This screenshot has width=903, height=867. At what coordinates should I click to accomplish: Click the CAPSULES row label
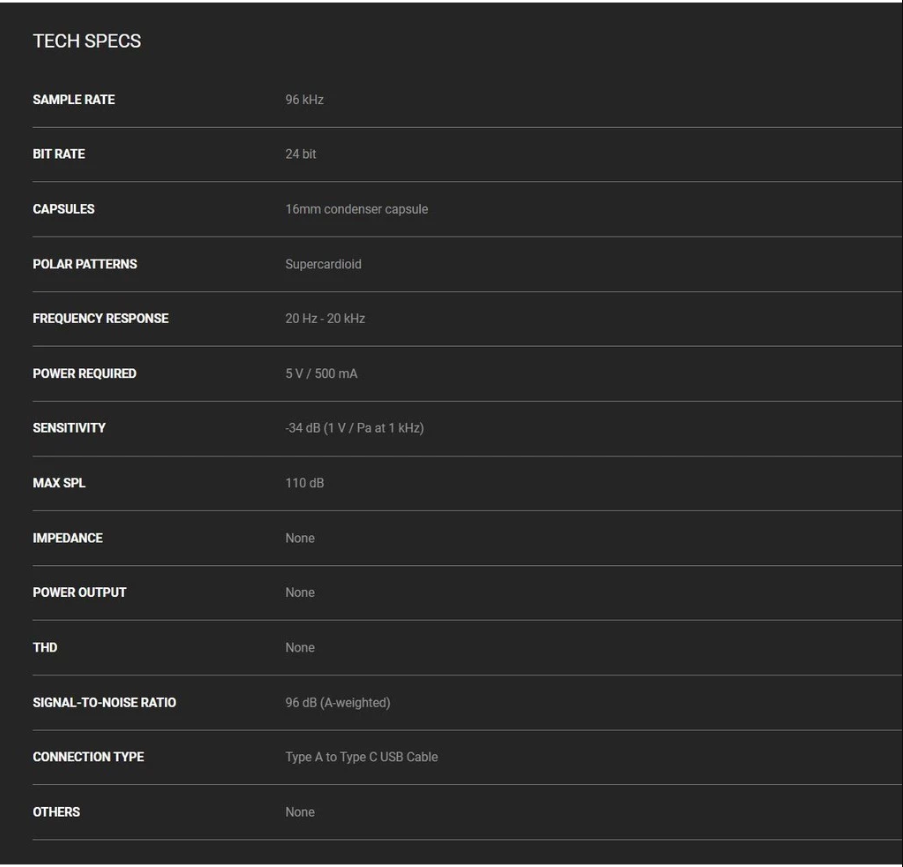63,209
